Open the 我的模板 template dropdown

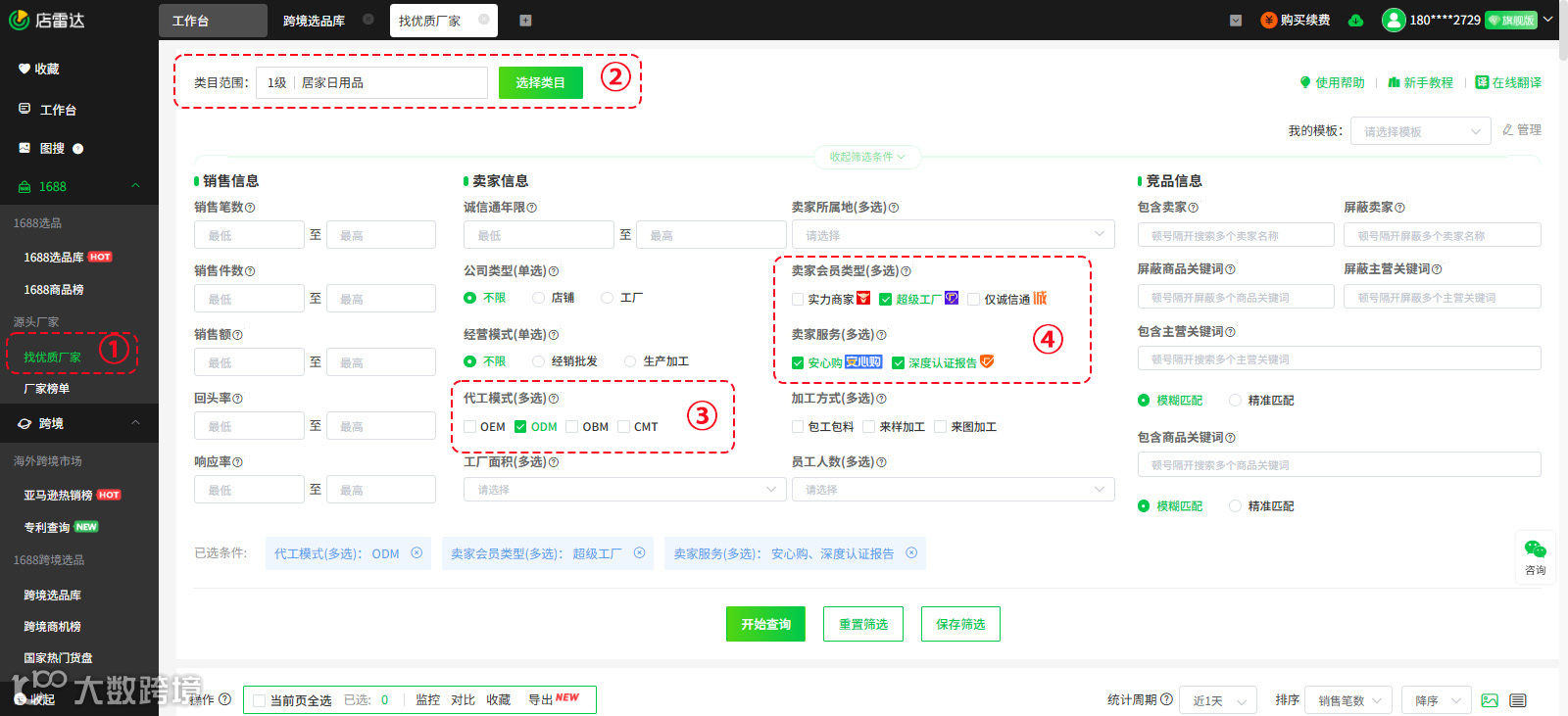tap(1421, 131)
